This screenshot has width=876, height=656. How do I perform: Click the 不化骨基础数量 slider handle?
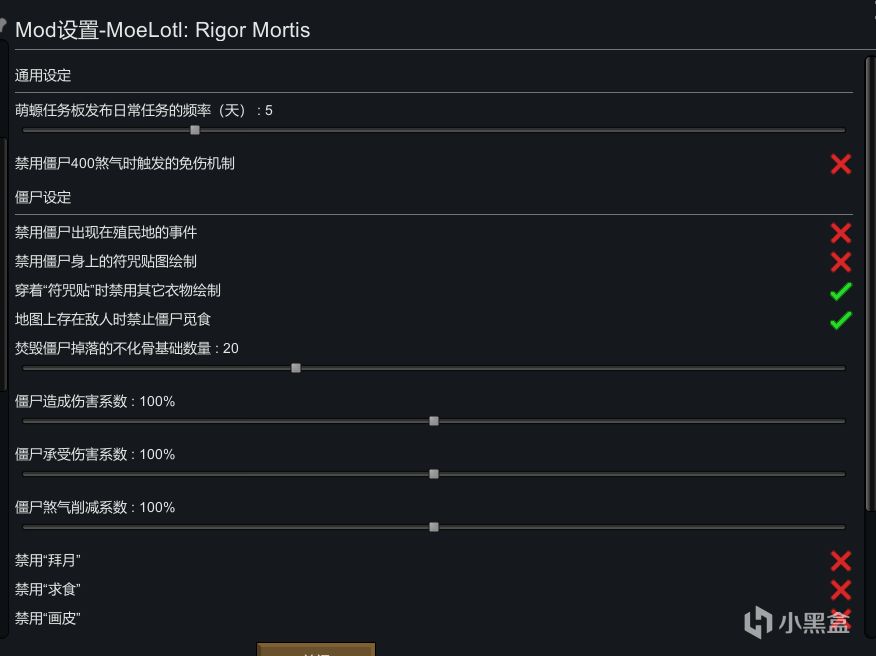(296, 368)
